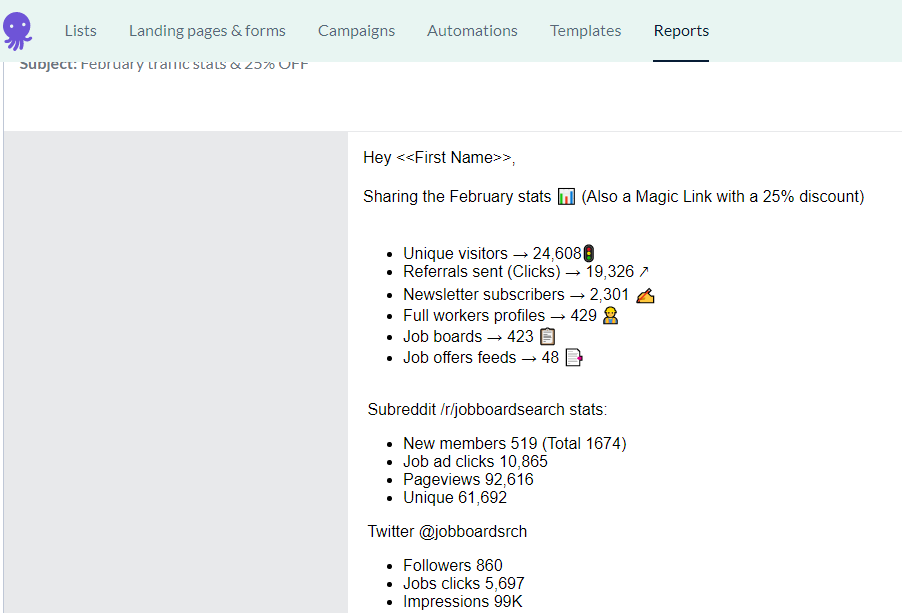Screen dimensions: 902x613
Task: Click the 'Pageviews 92,616' line
Action: pyautogui.click(x=468, y=480)
